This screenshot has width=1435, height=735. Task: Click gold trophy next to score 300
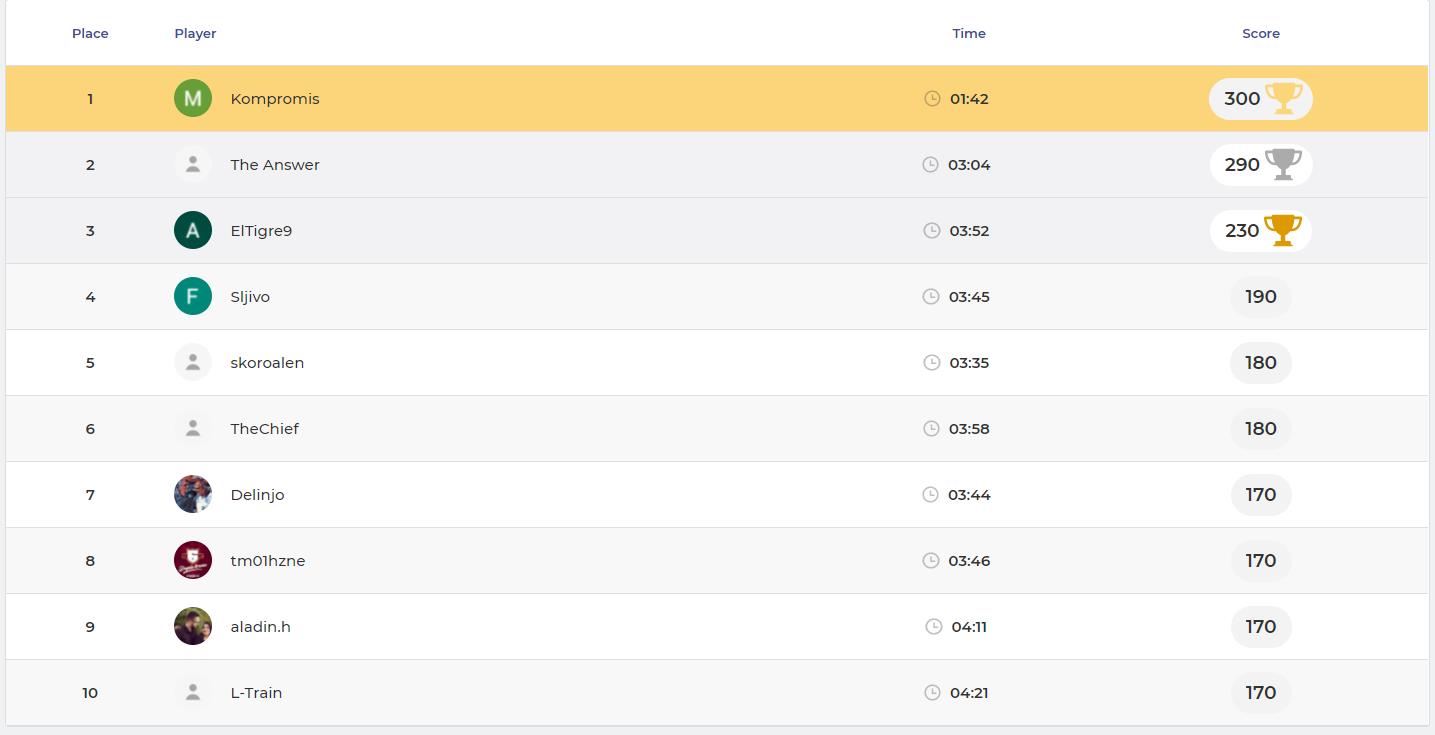point(1284,98)
